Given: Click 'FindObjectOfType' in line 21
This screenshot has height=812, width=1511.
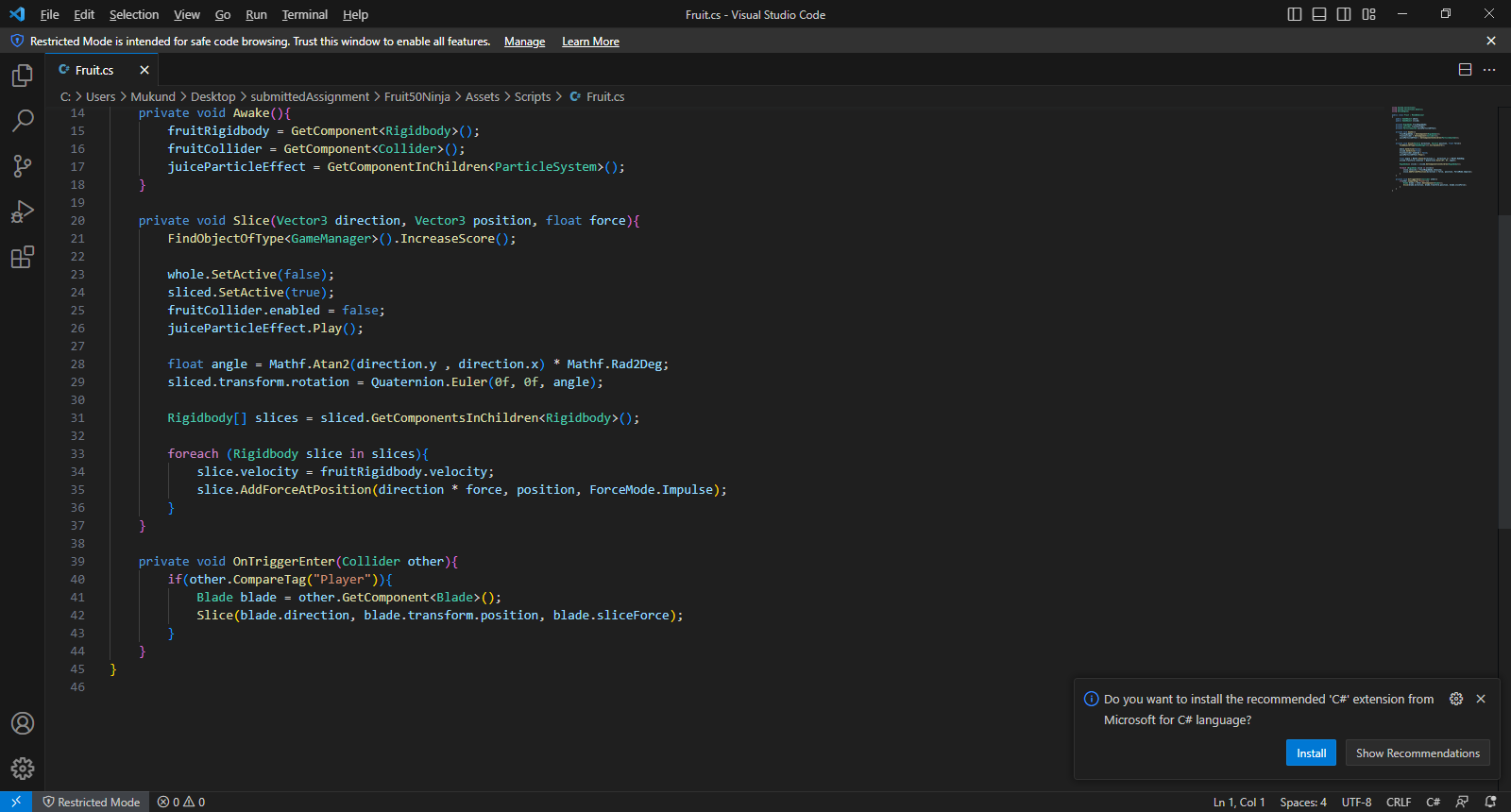Looking at the screenshot, I should click(x=226, y=238).
